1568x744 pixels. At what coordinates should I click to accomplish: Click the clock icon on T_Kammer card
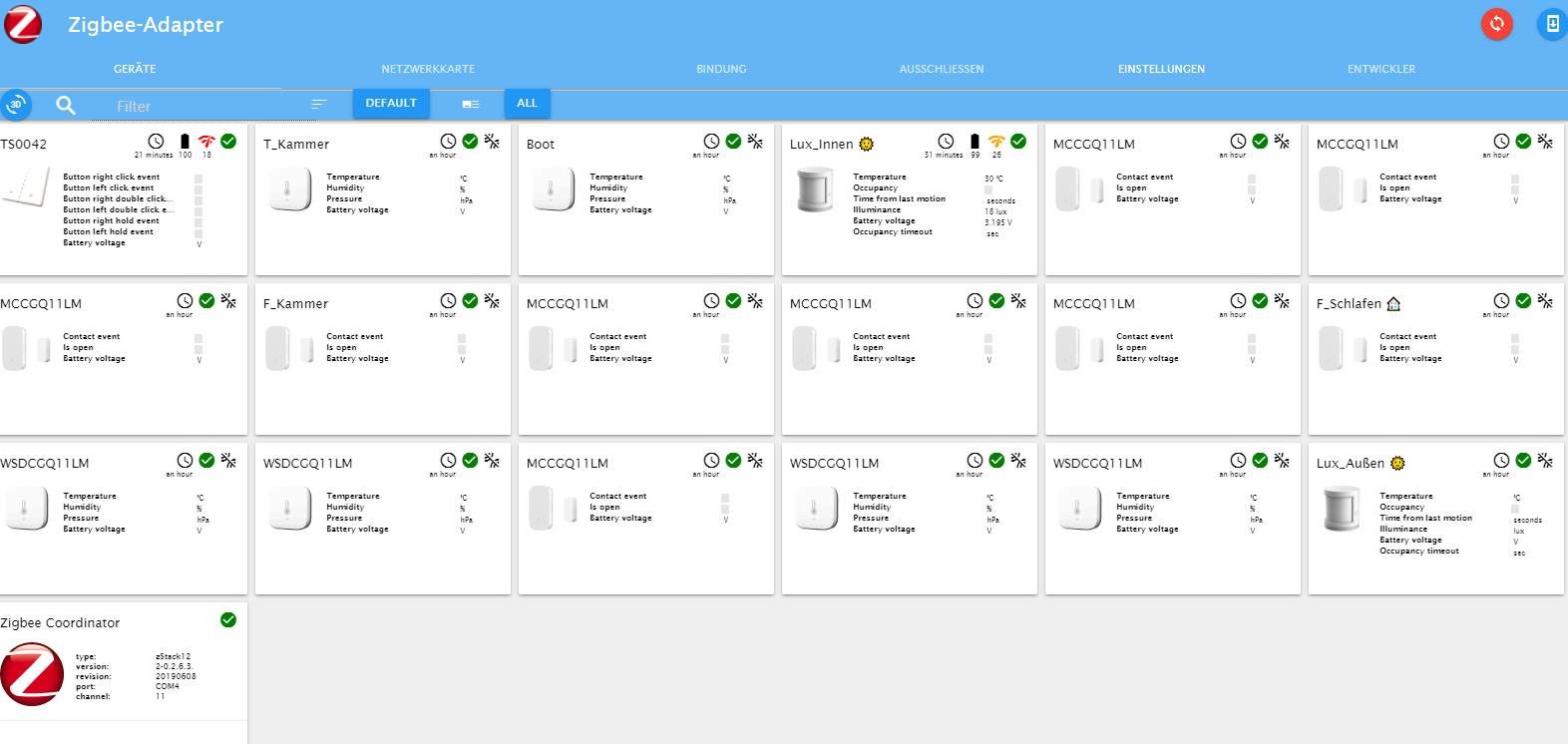448,142
